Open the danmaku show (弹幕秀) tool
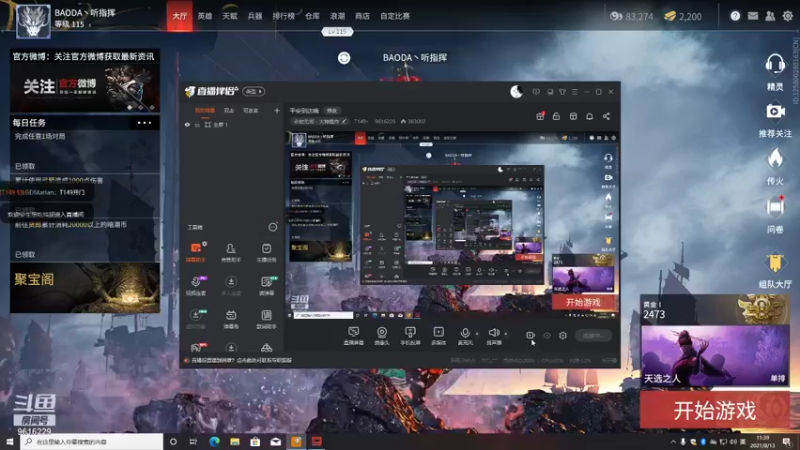The image size is (800, 450). (x=231, y=319)
